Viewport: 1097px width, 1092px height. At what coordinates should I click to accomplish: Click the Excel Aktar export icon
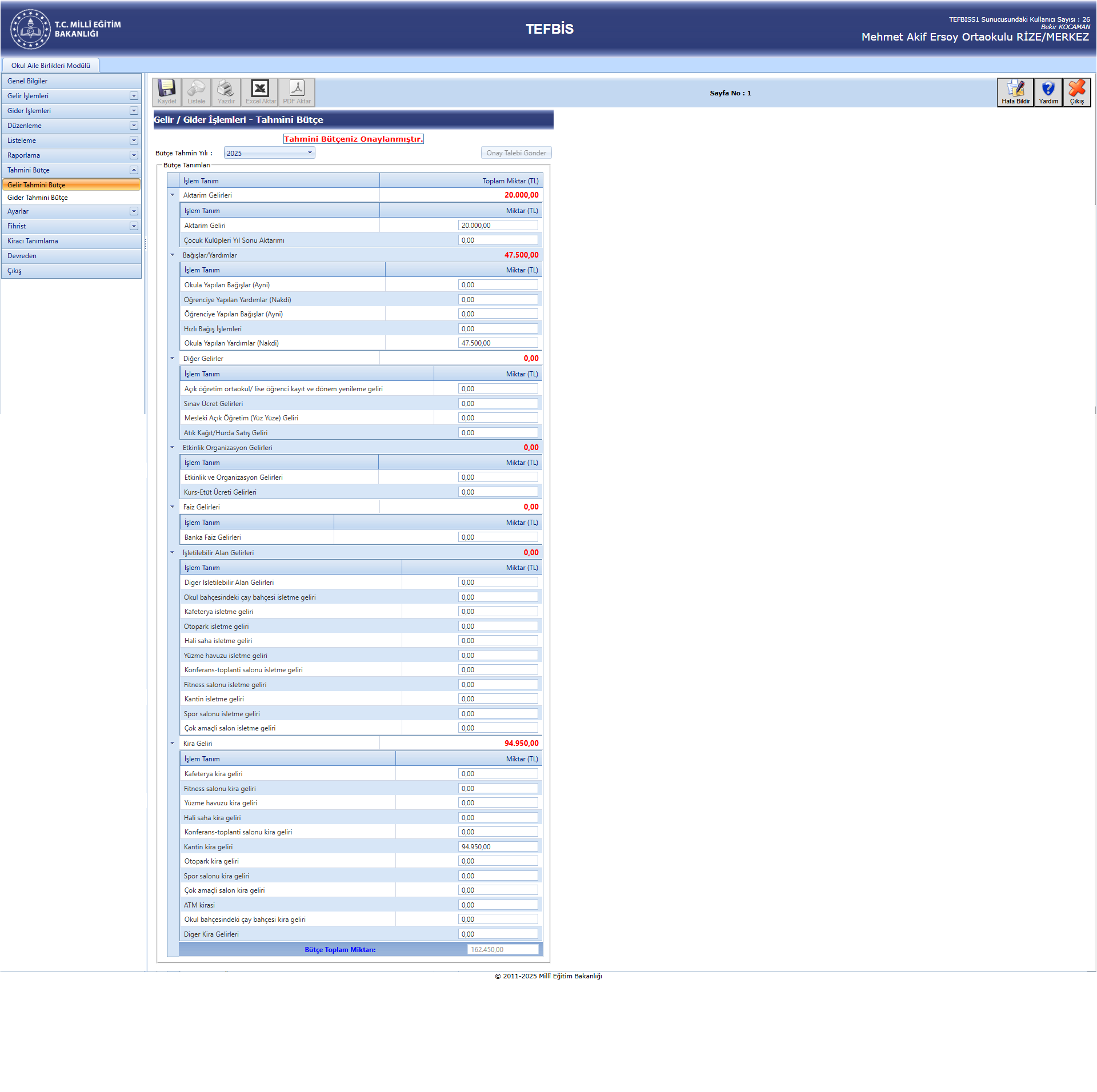pyautogui.click(x=260, y=92)
